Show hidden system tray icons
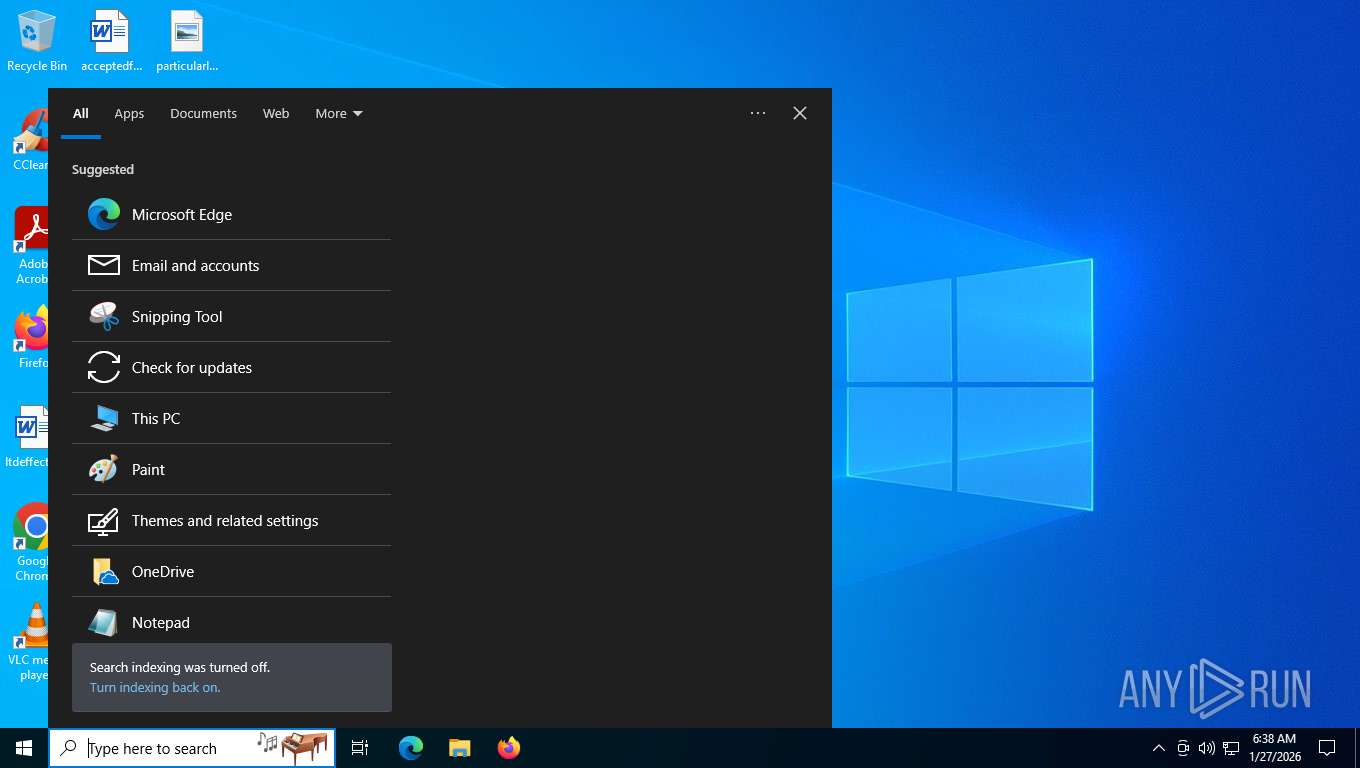 [x=1159, y=748]
